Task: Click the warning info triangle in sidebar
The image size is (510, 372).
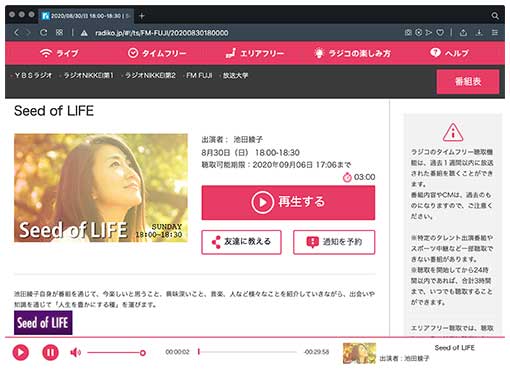Action: click(x=453, y=132)
